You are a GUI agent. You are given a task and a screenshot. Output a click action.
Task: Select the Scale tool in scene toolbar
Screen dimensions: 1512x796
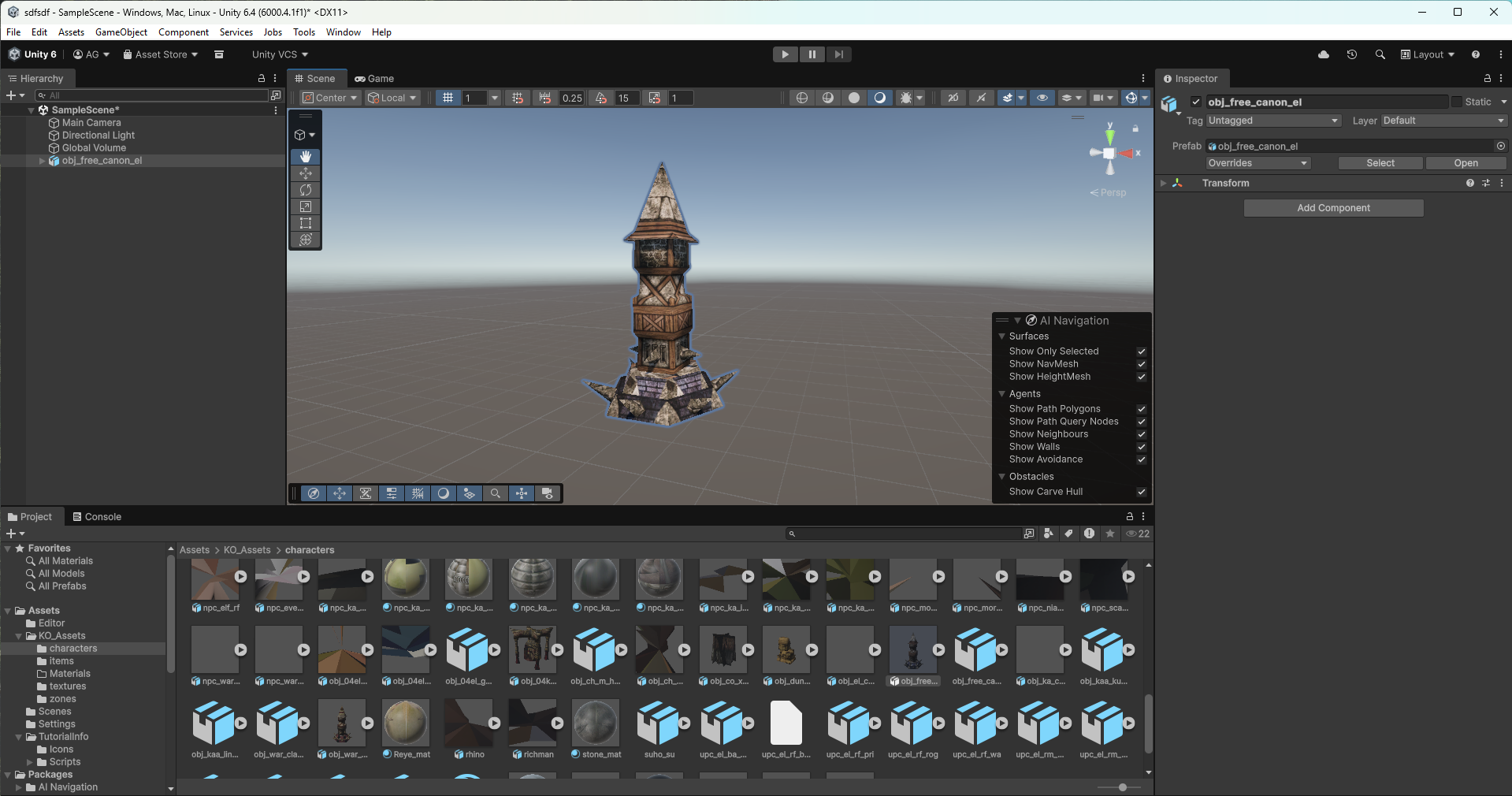(306, 206)
